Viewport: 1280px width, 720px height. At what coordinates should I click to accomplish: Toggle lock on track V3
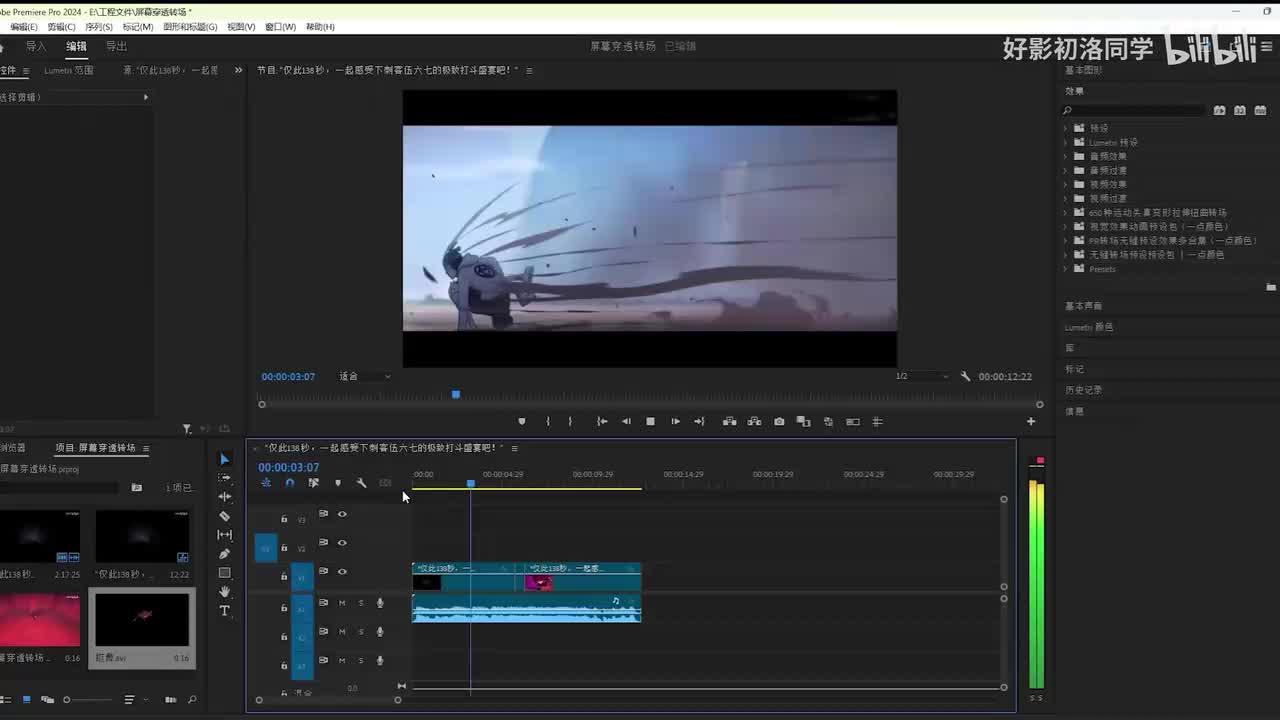click(284, 519)
